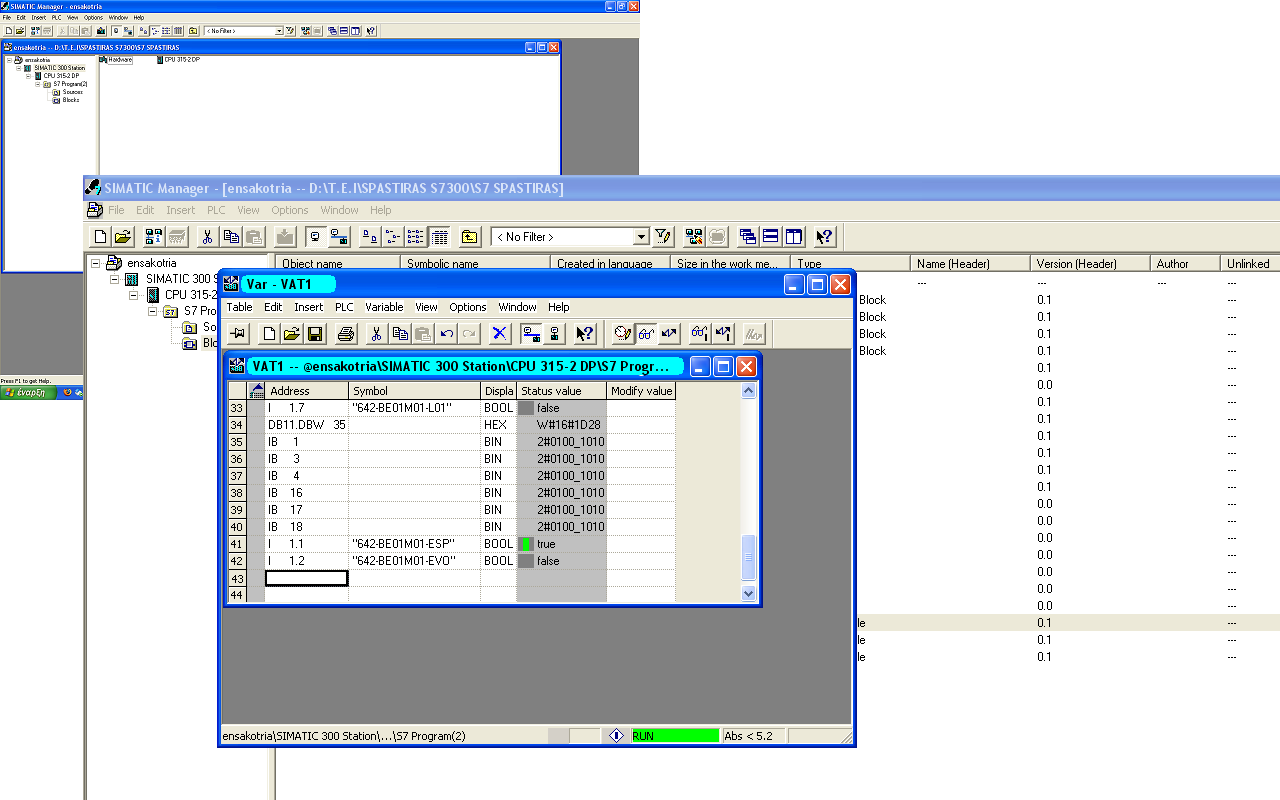Screen dimensions: 1280x800
Task: Click the 'W#16#1D28' status value cell
Action: click(x=561, y=425)
